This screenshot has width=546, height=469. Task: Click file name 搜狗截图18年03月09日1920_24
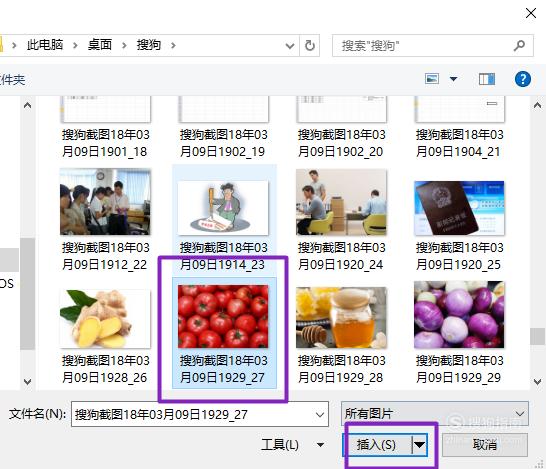[x=341, y=256]
